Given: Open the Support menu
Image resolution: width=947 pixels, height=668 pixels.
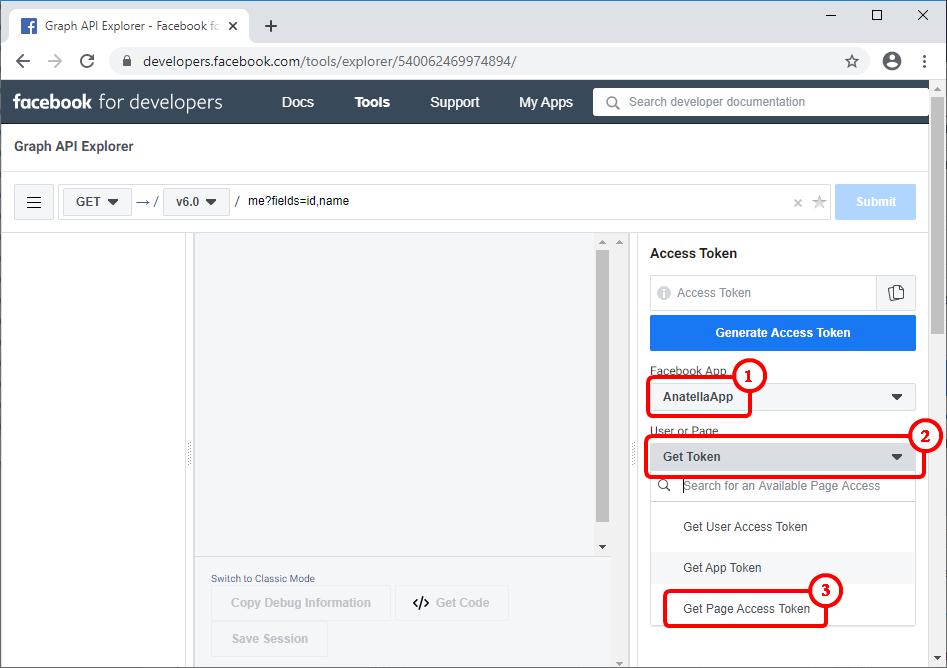Looking at the screenshot, I should [455, 102].
